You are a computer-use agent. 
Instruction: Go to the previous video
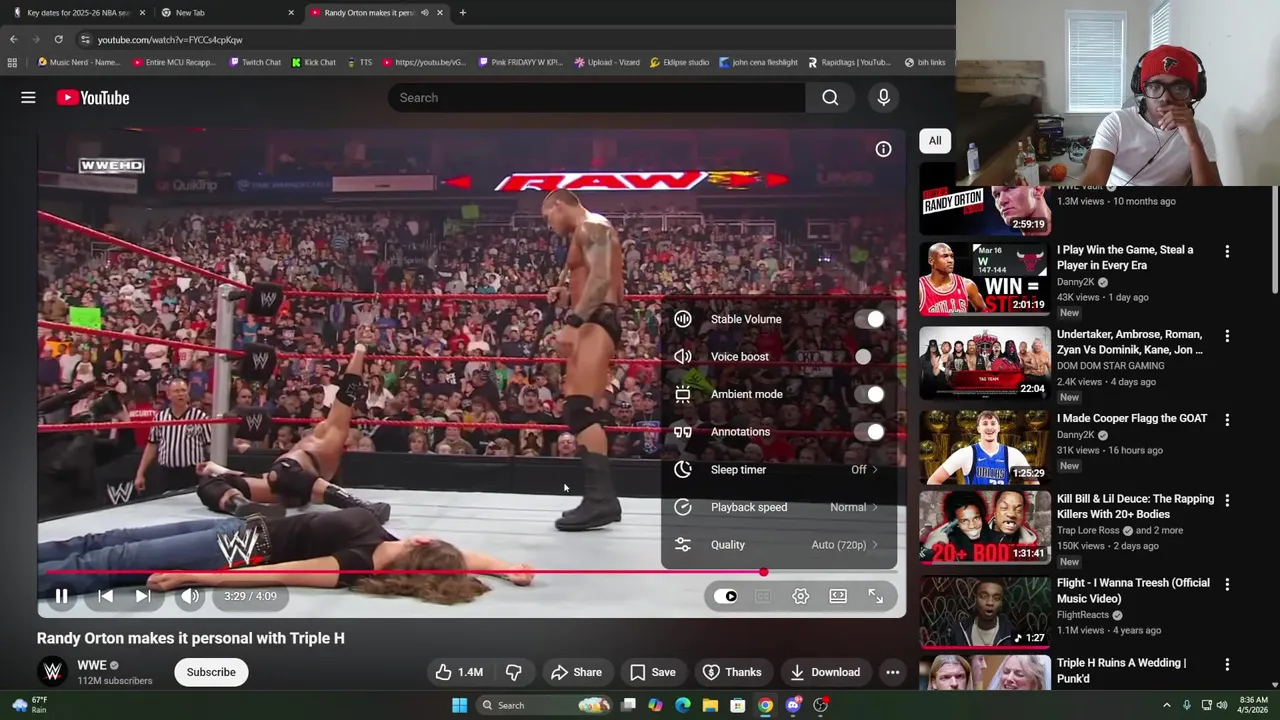pos(105,596)
